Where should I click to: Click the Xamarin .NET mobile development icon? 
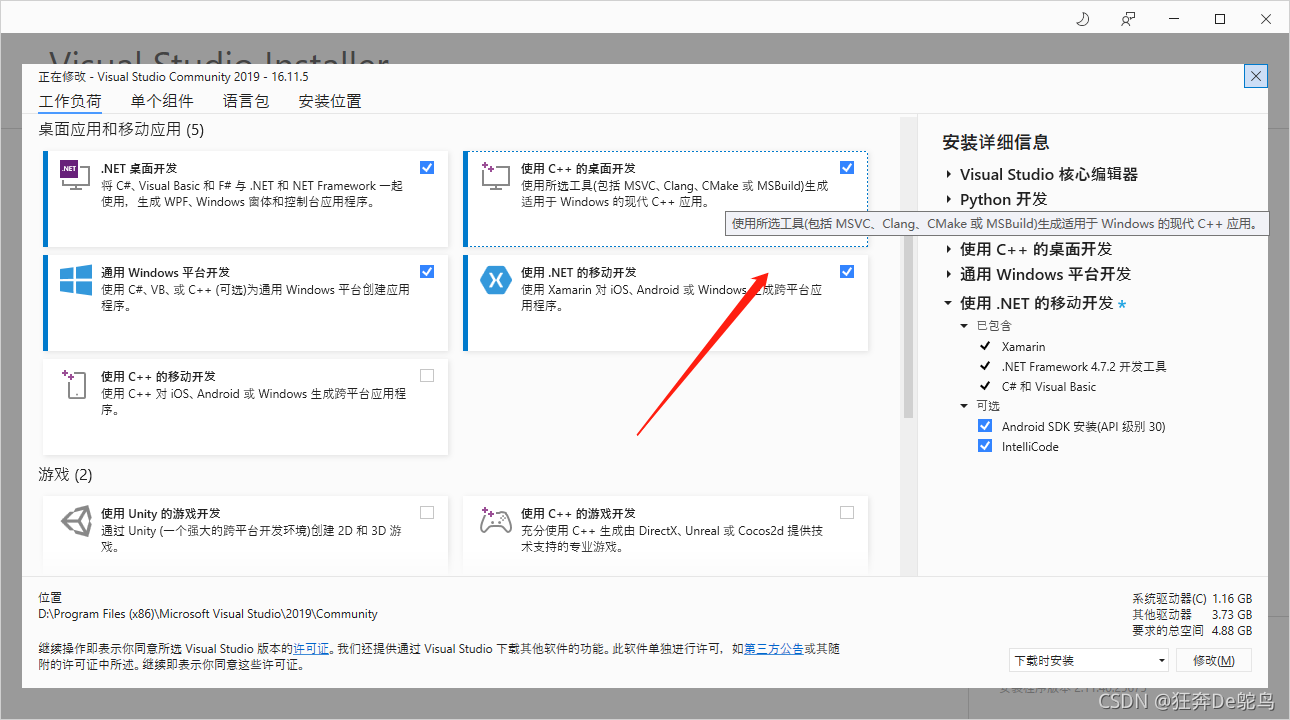(496, 280)
